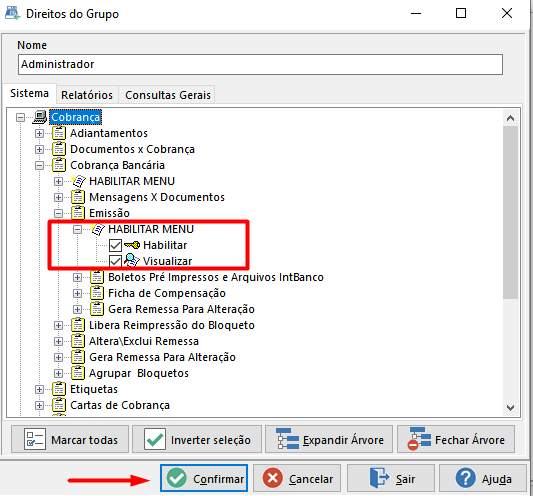Click the tree scrollbar up arrow
This screenshot has width=533, height=496.
[510, 118]
